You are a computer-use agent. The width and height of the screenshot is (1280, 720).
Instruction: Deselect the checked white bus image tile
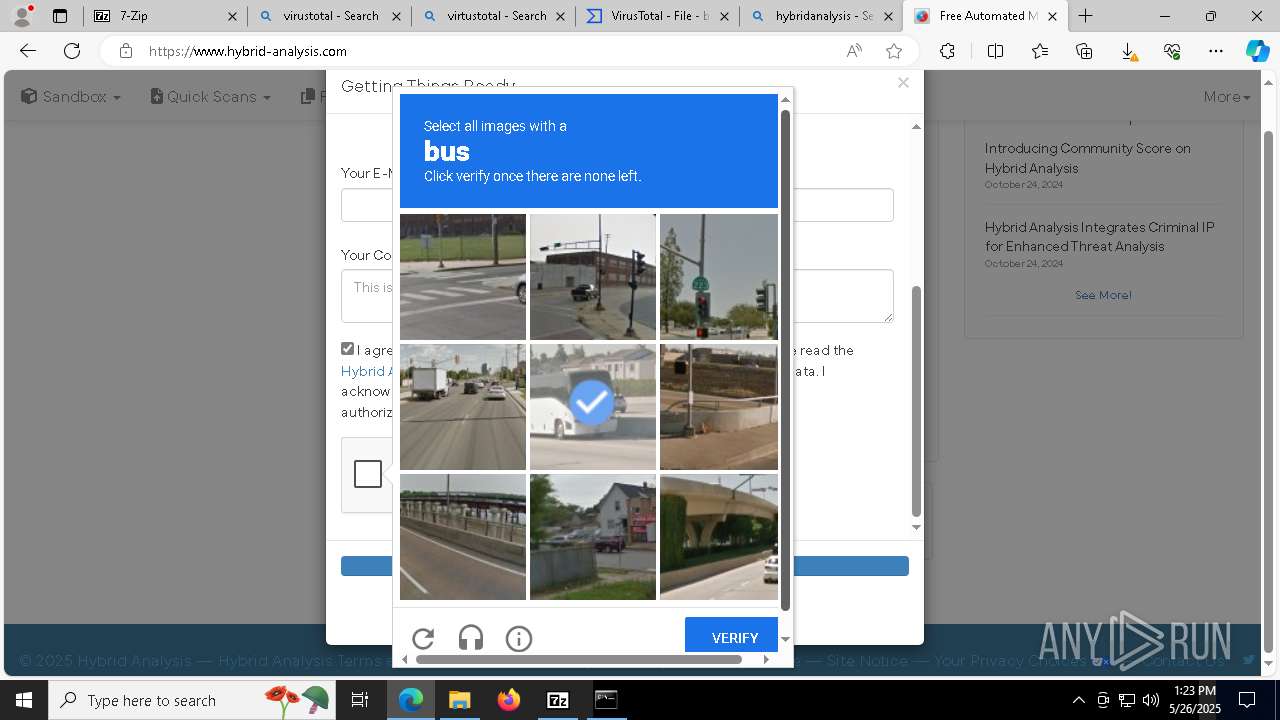tap(592, 407)
